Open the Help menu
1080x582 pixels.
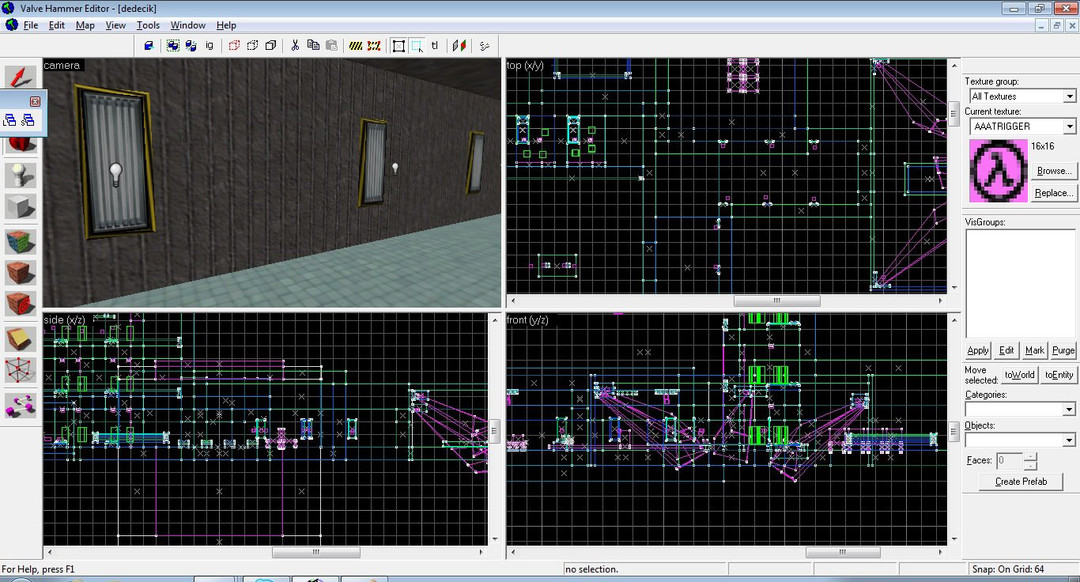[x=226, y=25]
